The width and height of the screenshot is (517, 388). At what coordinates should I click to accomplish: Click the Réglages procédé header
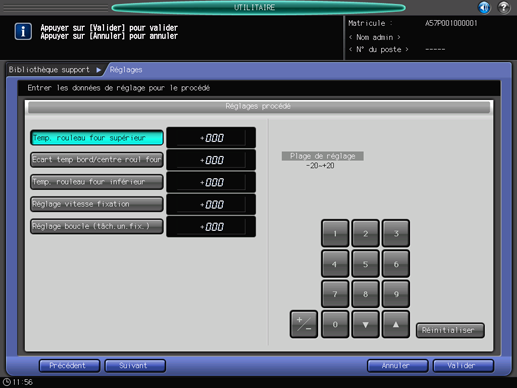click(x=259, y=107)
